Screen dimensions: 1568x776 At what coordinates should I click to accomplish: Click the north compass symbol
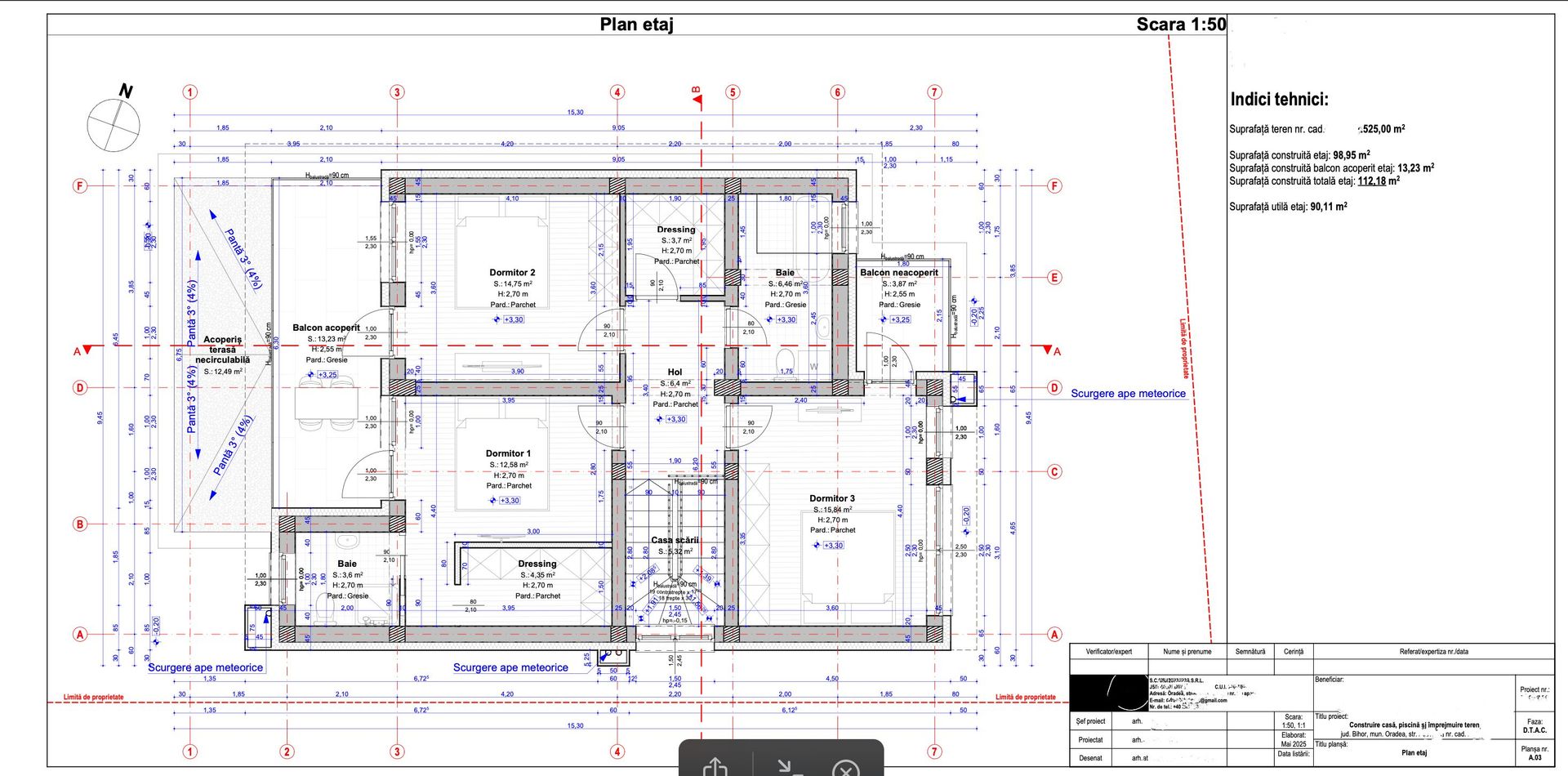pyautogui.click(x=114, y=123)
